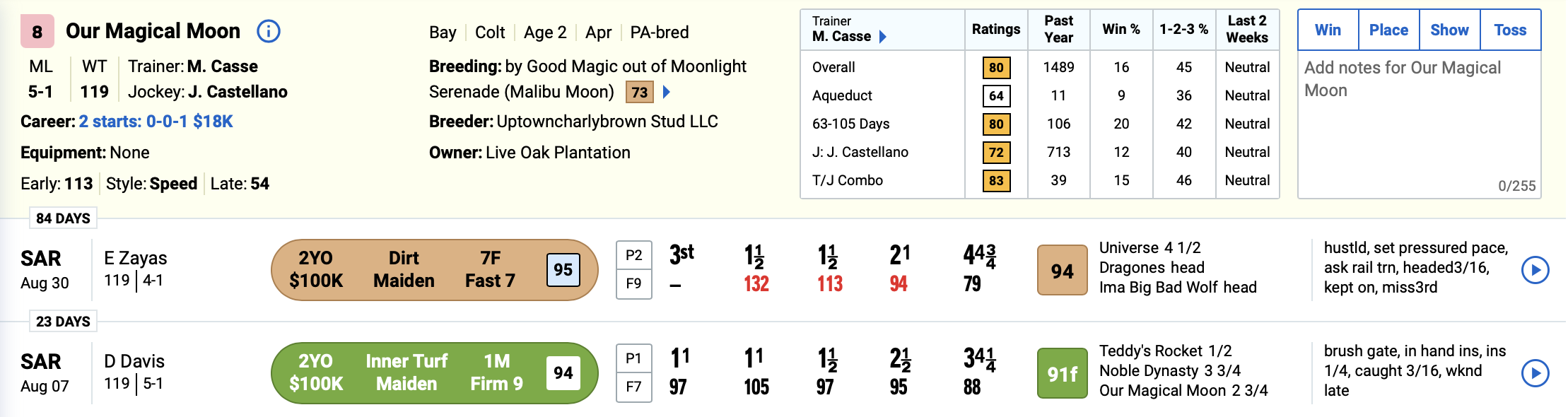Play replay for Aug 07 race
This screenshot has height=417, width=1568.
click(x=1535, y=373)
